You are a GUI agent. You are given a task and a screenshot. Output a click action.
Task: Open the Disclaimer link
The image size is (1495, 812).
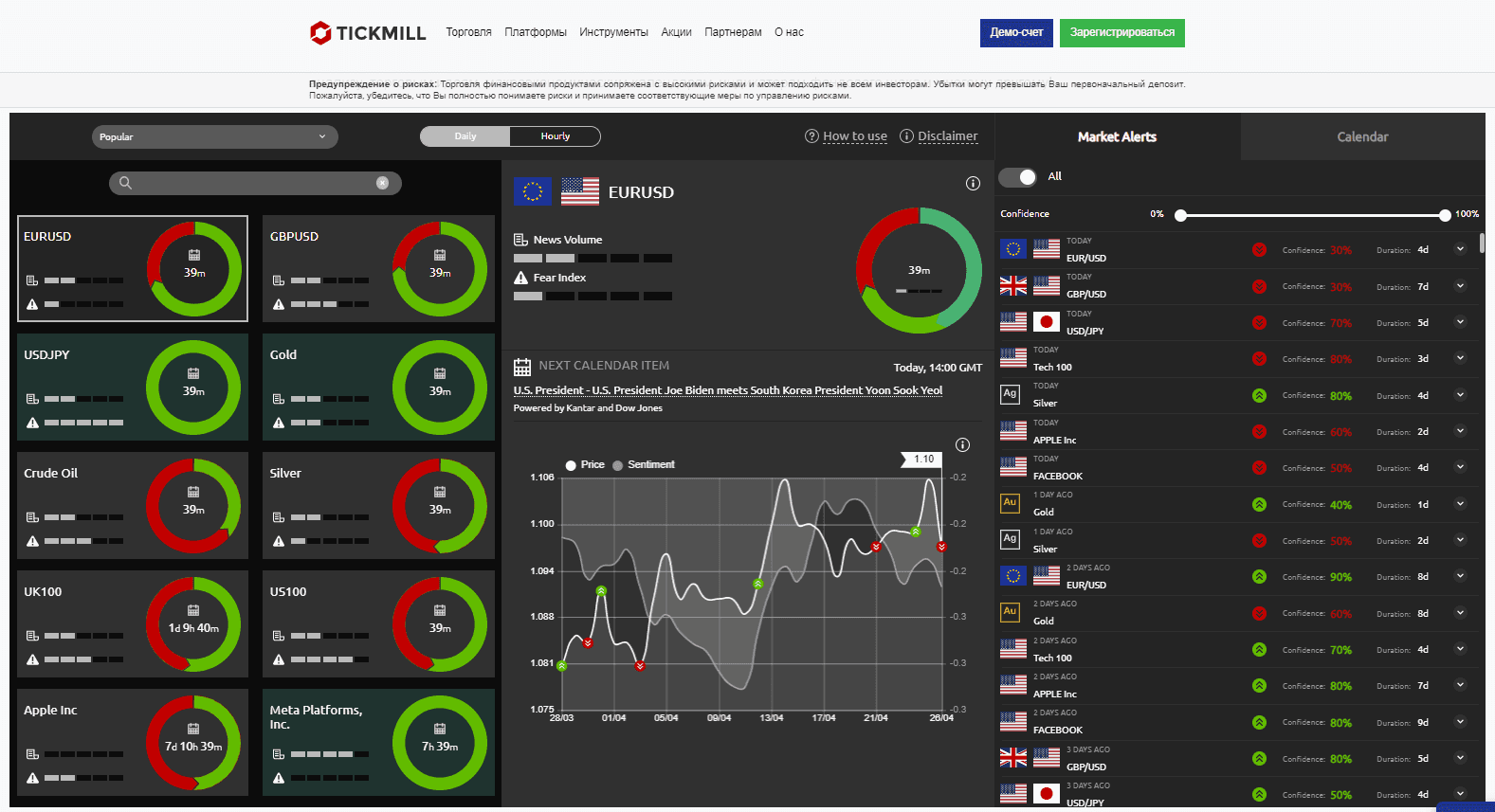tap(948, 136)
